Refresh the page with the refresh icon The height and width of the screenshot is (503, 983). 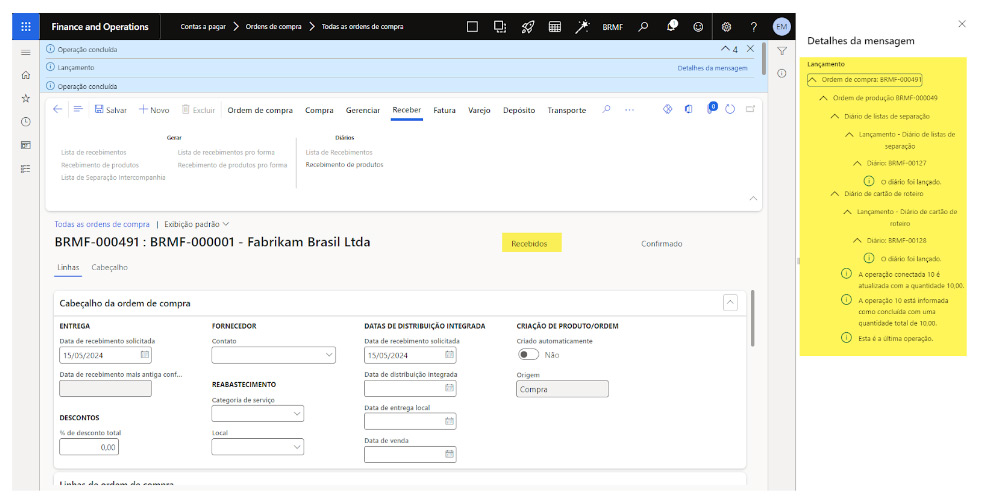730,110
